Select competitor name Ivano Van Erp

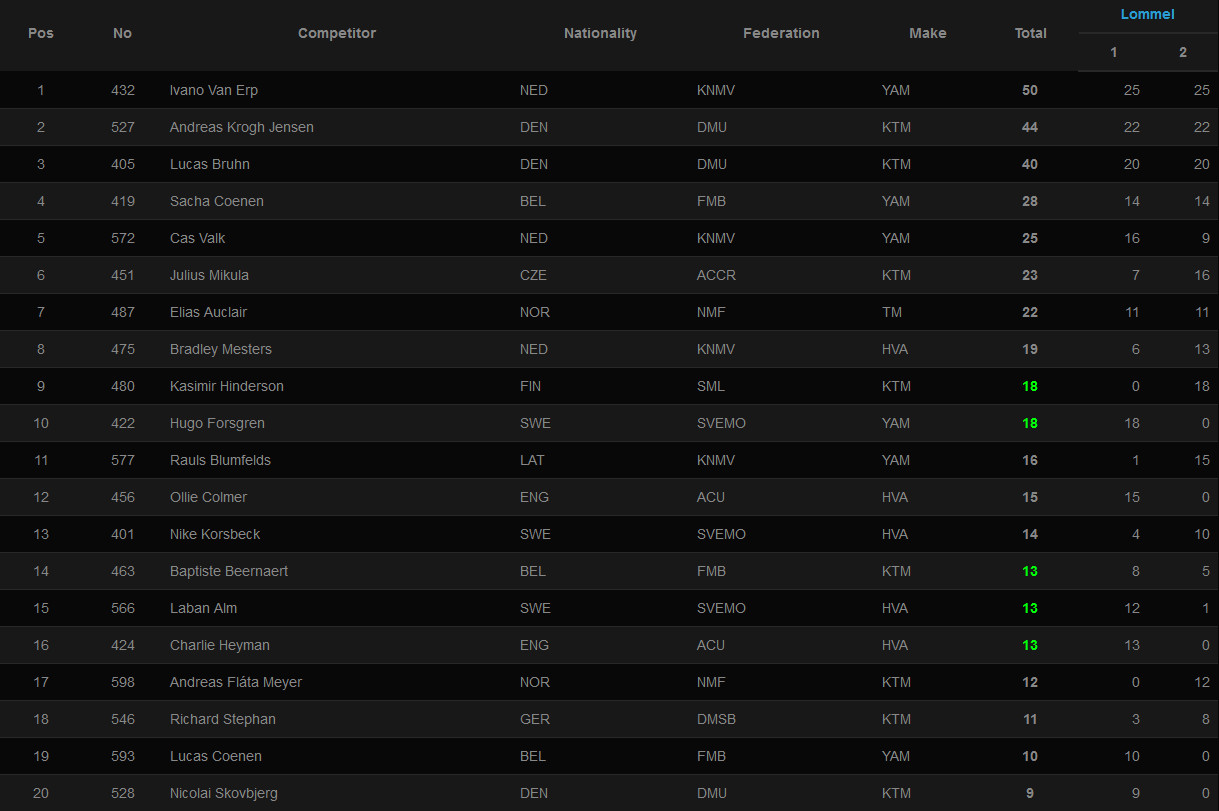pos(214,90)
